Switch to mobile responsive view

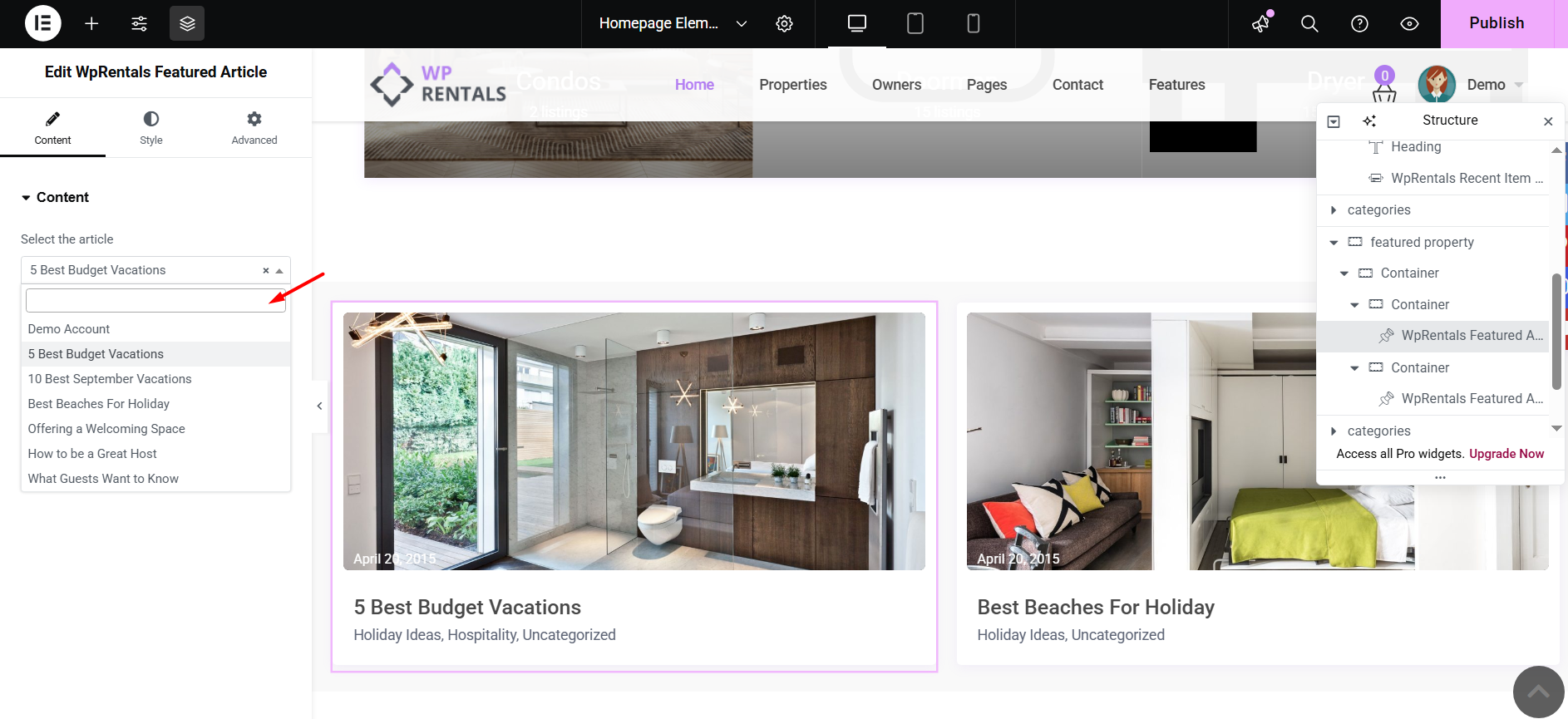974,23
